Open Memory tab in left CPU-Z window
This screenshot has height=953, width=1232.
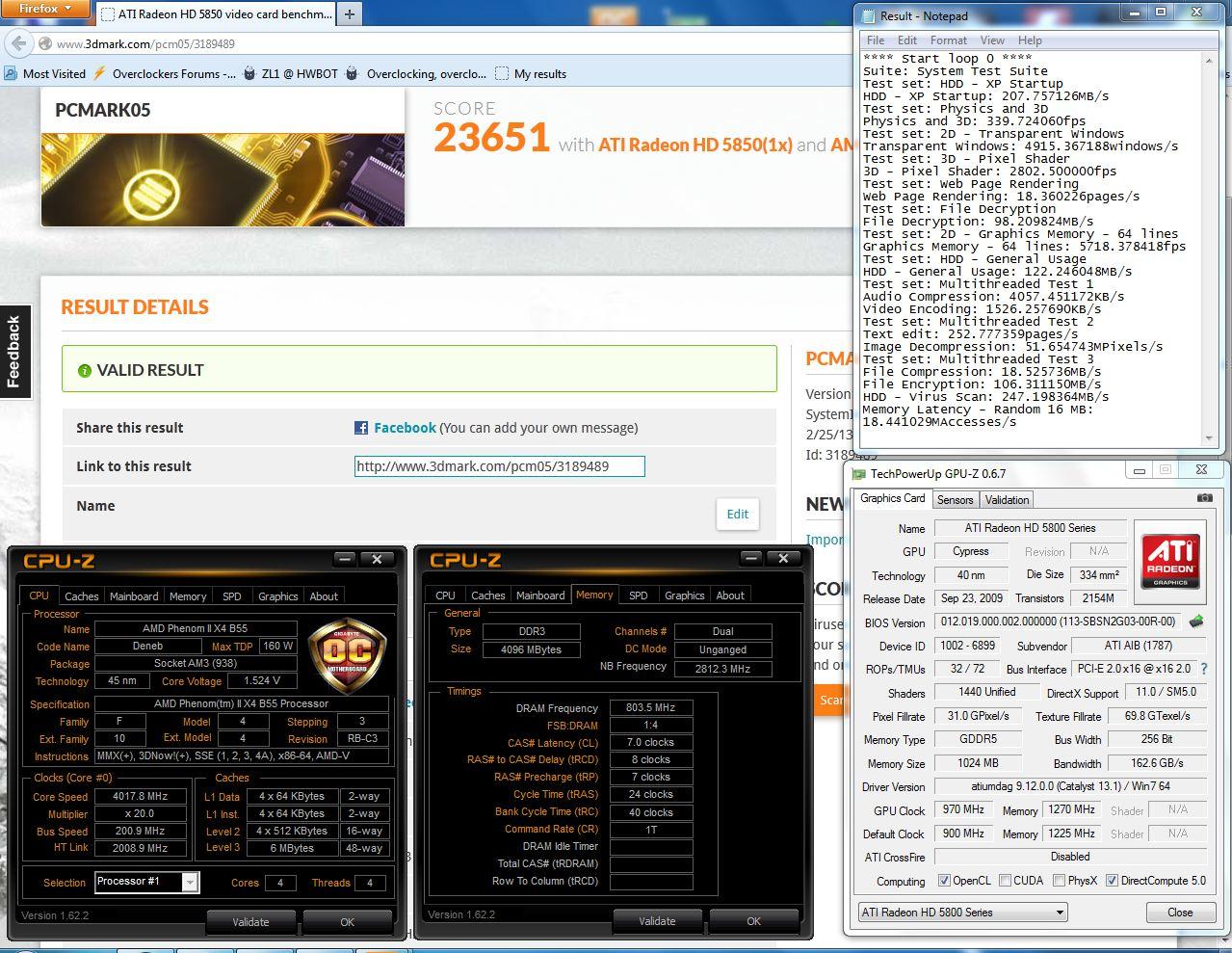[x=188, y=596]
